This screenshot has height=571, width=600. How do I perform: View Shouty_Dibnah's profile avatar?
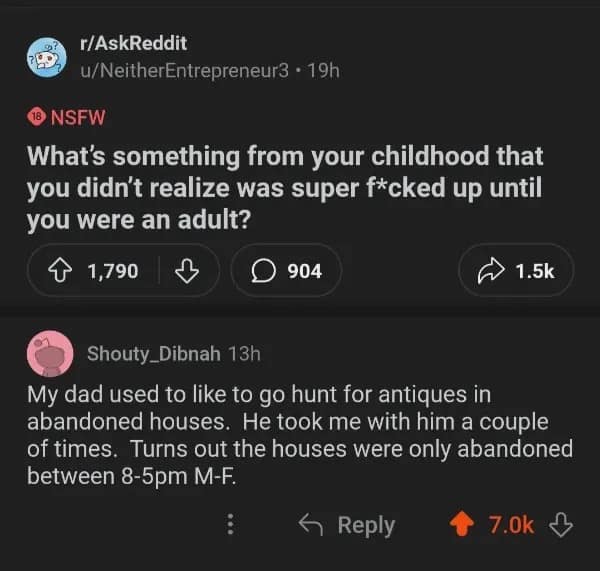click(x=49, y=353)
